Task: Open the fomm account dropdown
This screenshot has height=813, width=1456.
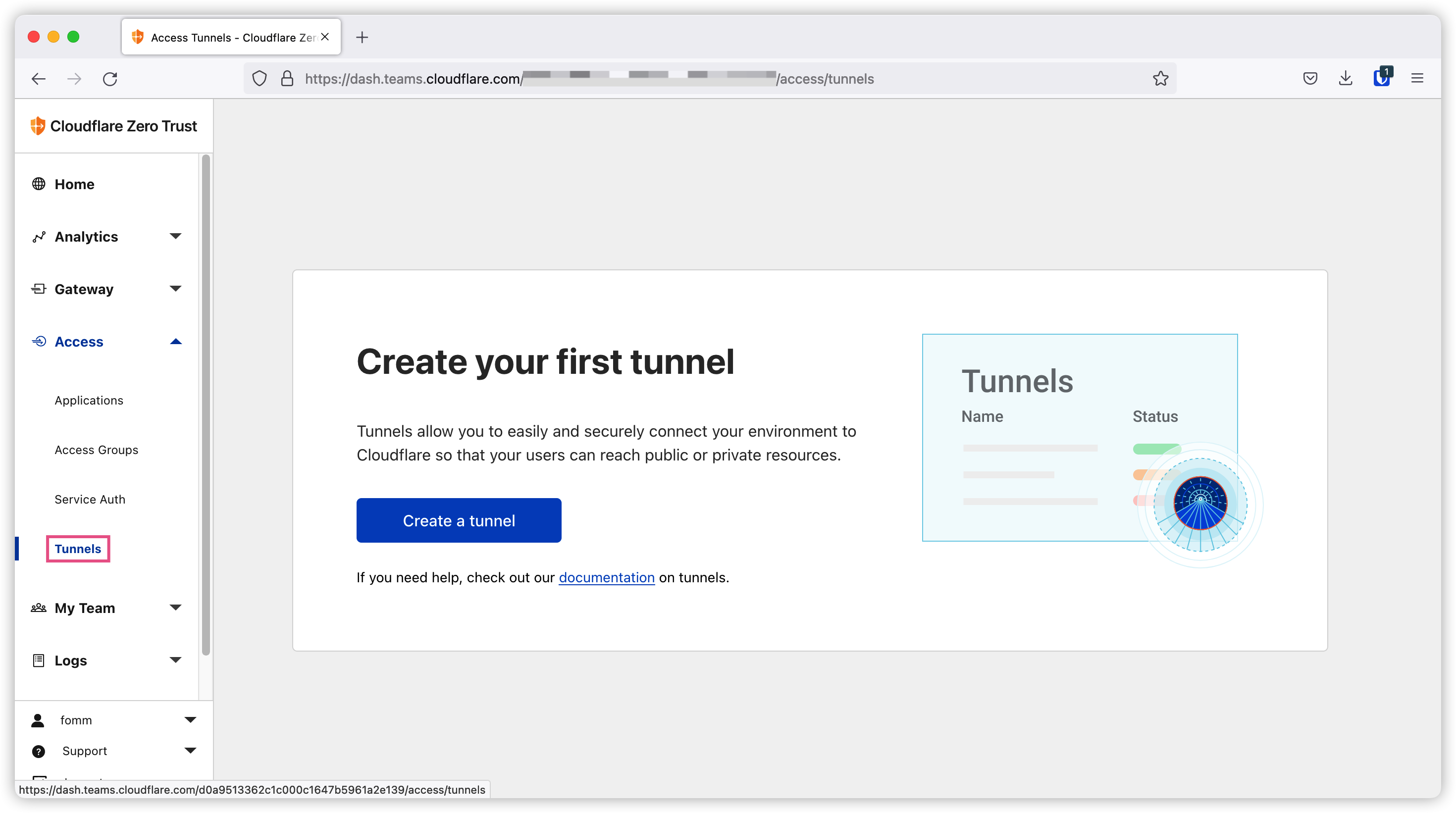Action: tap(190, 720)
